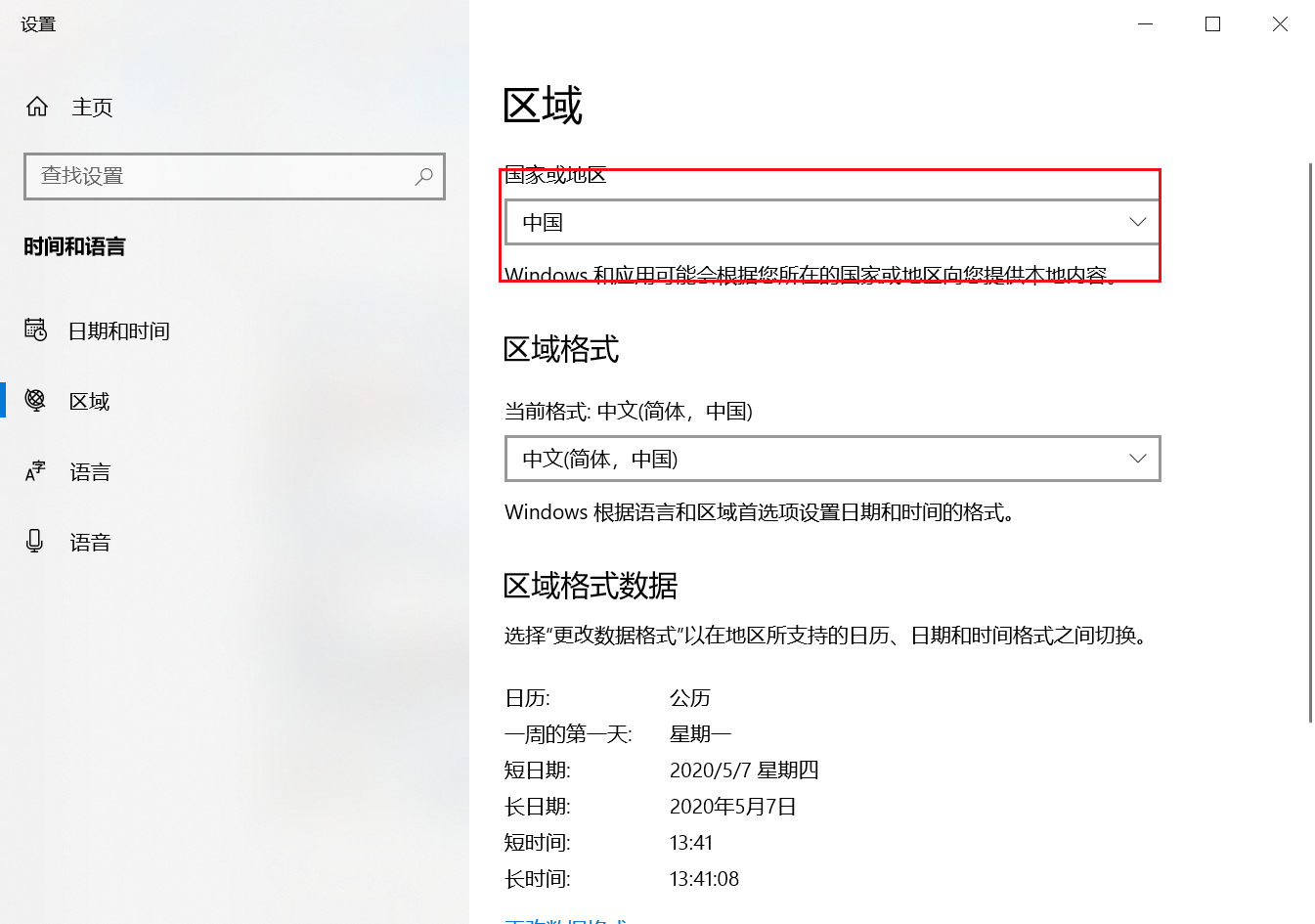1315x924 pixels.
Task: Click the 查找设置 search field
Action: [x=235, y=176]
